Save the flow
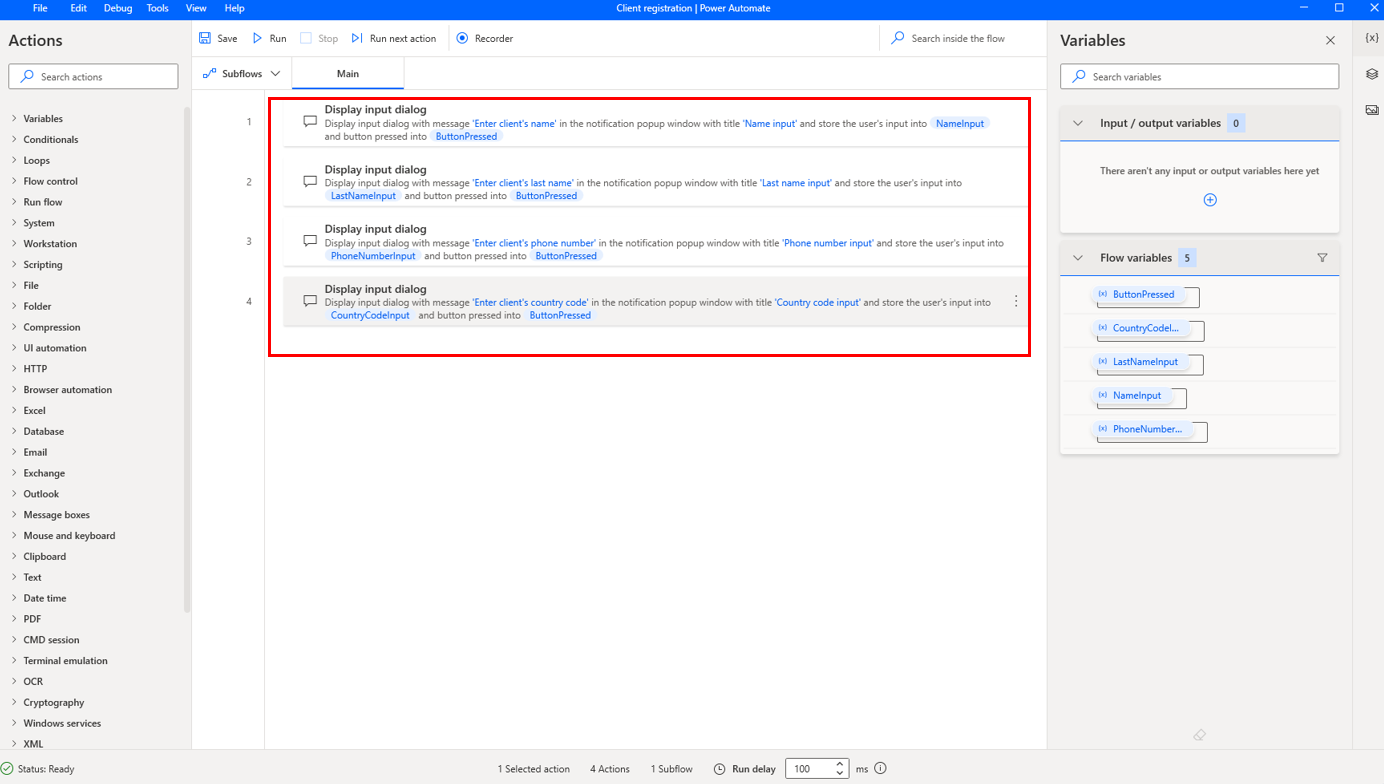The image size is (1384, 784). (x=217, y=38)
